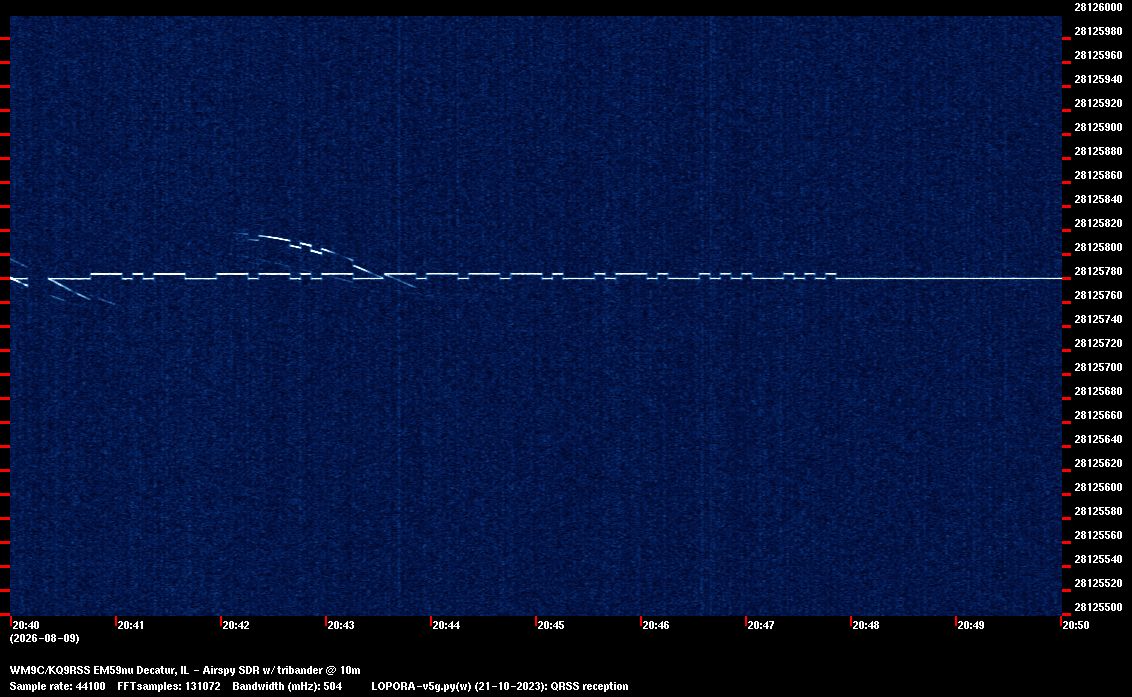Click the 20:44 time axis label
Image resolution: width=1132 pixels, height=697 pixels.
pos(446,625)
